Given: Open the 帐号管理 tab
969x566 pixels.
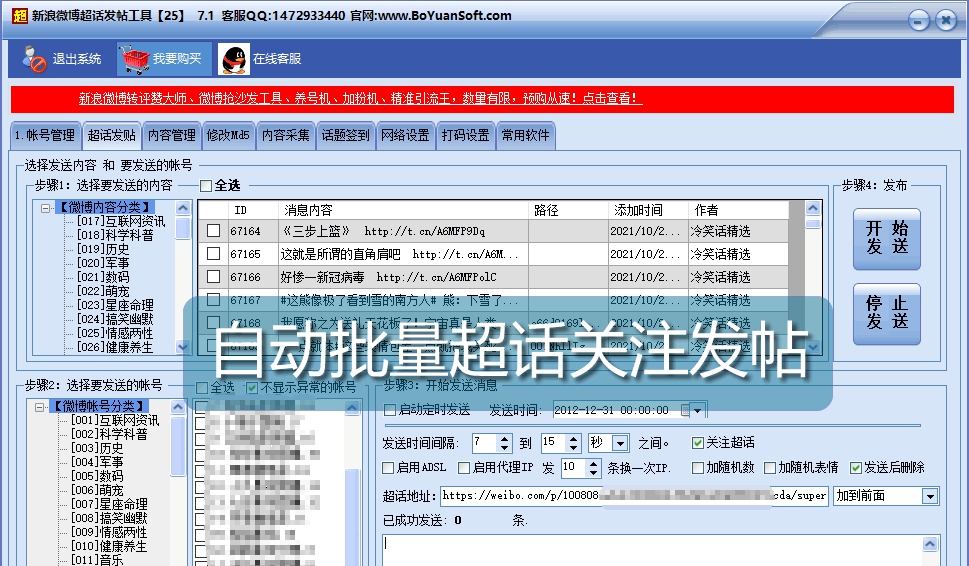Looking at the screenshot, I should click(45, 135).
